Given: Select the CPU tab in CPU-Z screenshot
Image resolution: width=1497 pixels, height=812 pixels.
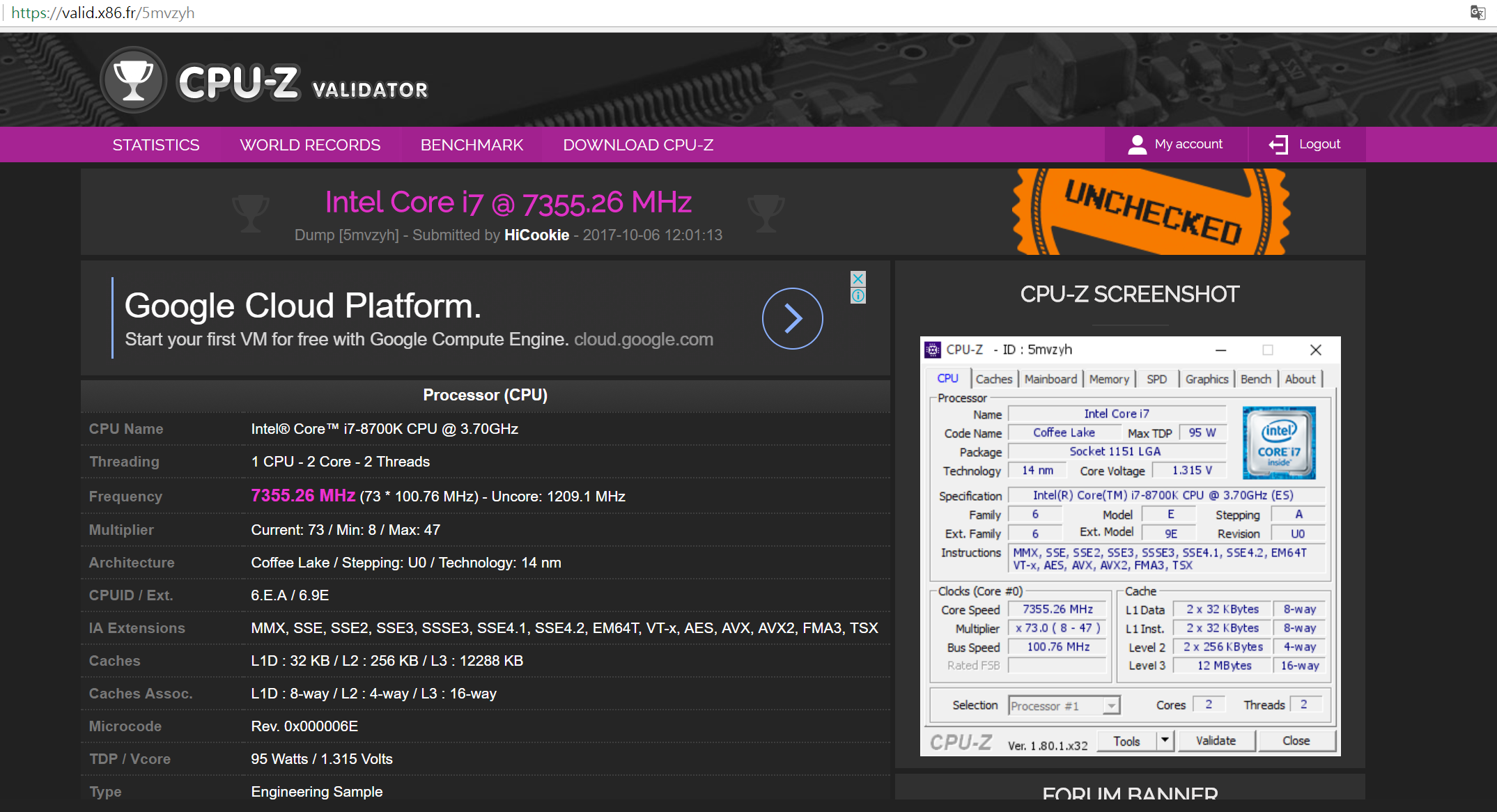Looking at the screenshot, I should click(x=947, y=379).
